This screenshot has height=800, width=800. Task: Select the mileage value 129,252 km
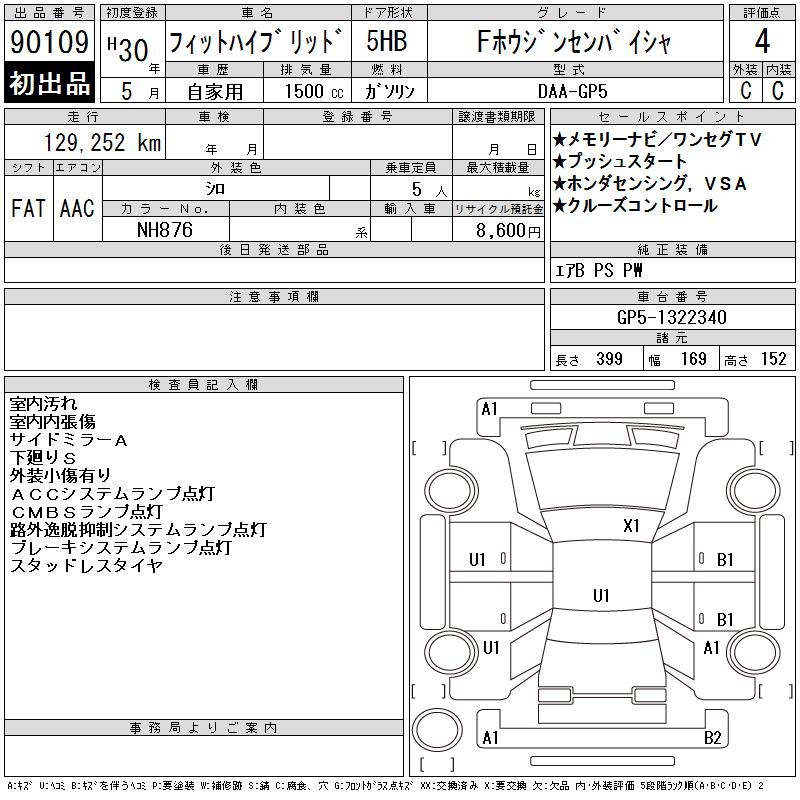[102, 142]
